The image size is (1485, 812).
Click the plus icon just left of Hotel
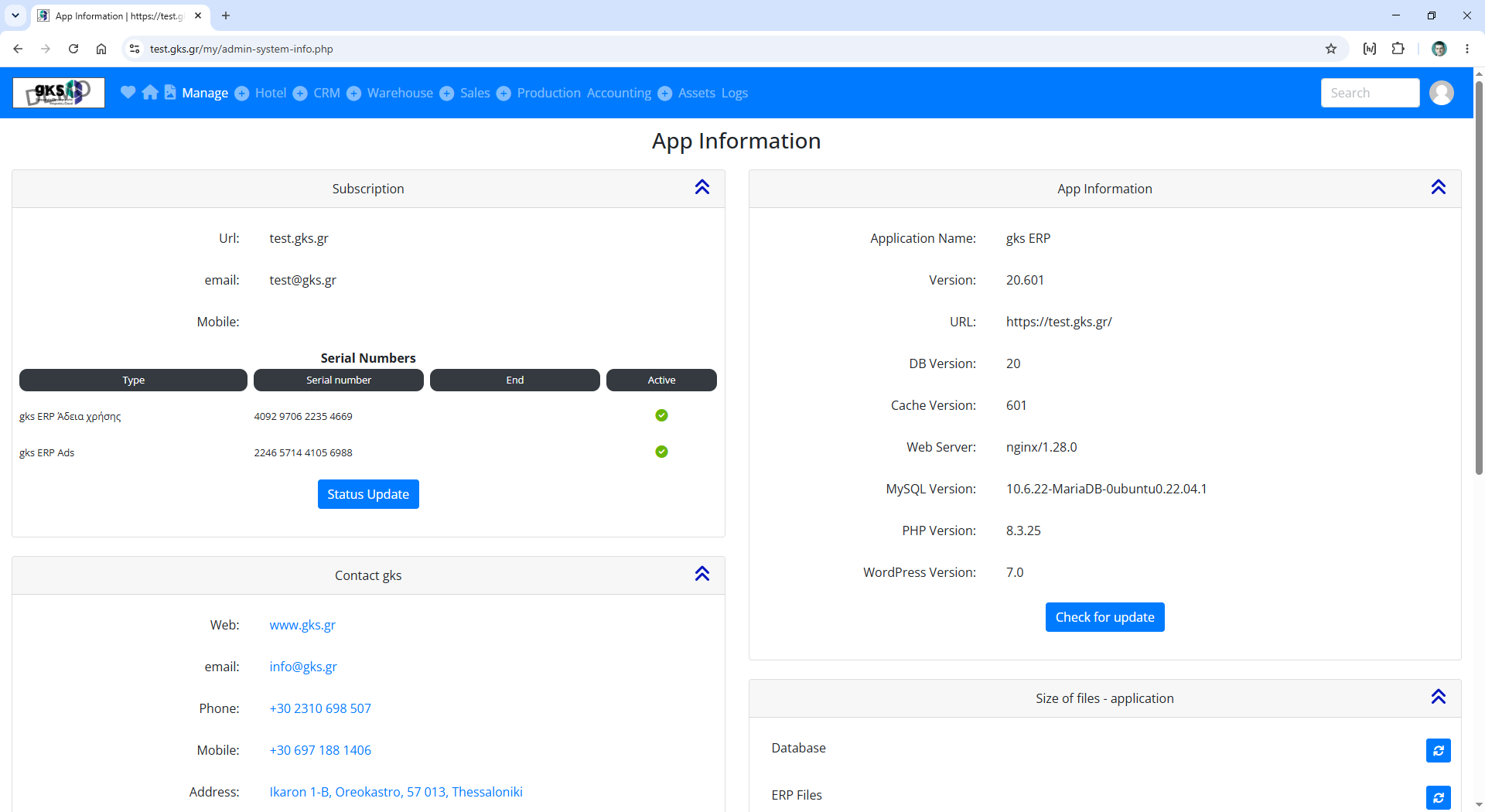(x=242, y=94)
